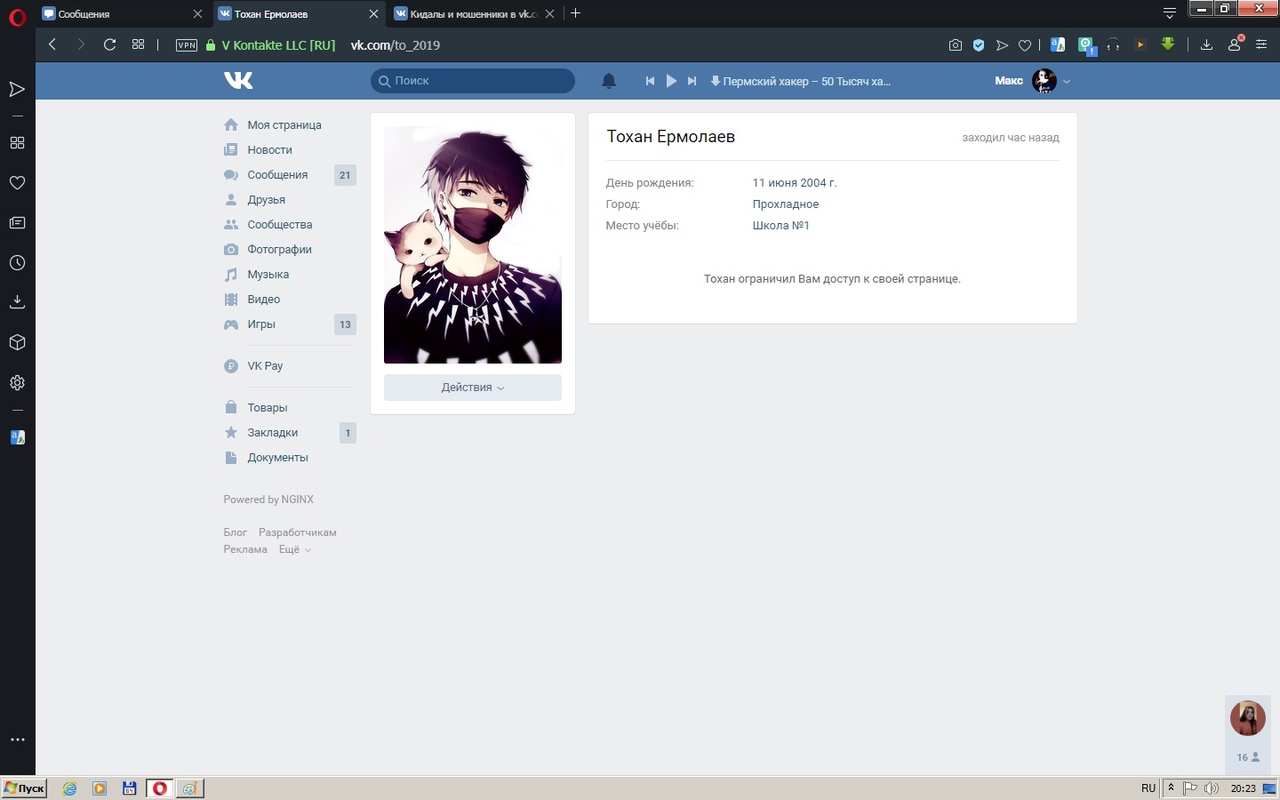Go to previous track in header player
1280x800 pixels.
(x=650, y=81)
